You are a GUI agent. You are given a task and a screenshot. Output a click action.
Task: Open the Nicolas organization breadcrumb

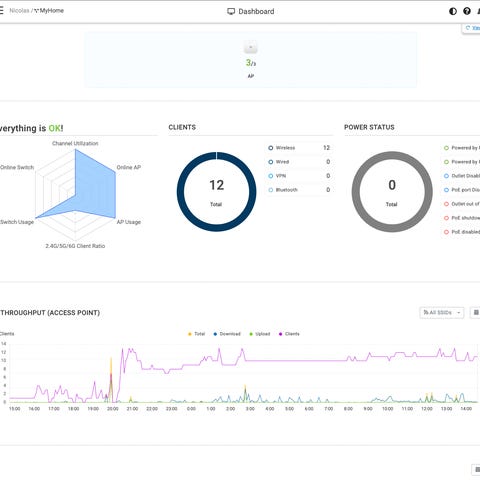point(19,11)
